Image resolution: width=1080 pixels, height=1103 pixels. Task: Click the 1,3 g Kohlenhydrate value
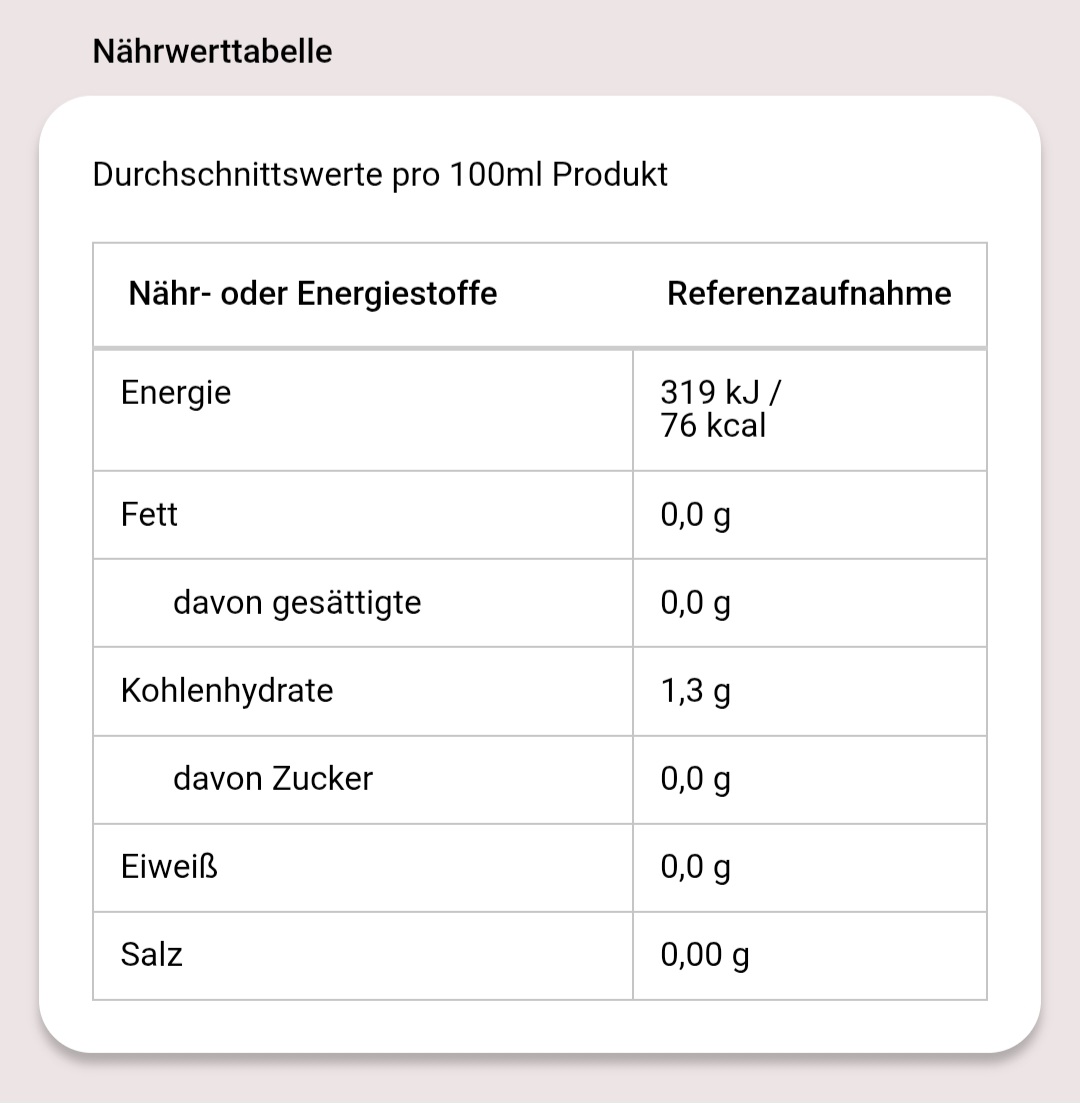696,692
